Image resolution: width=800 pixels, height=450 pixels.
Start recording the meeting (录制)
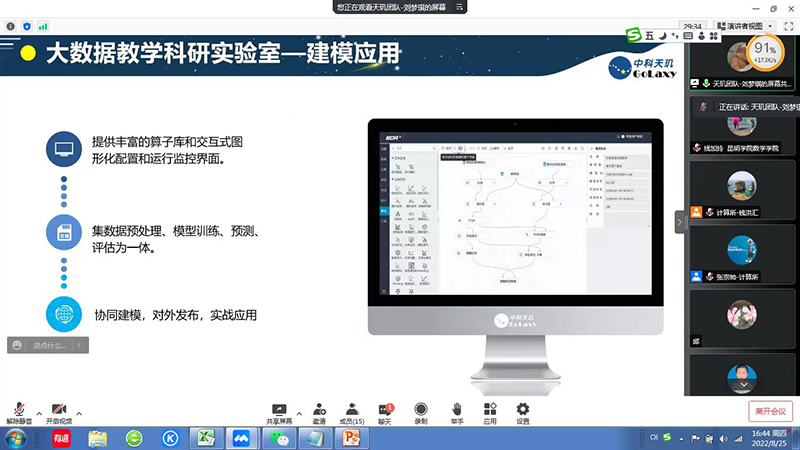tap(421, 411)
